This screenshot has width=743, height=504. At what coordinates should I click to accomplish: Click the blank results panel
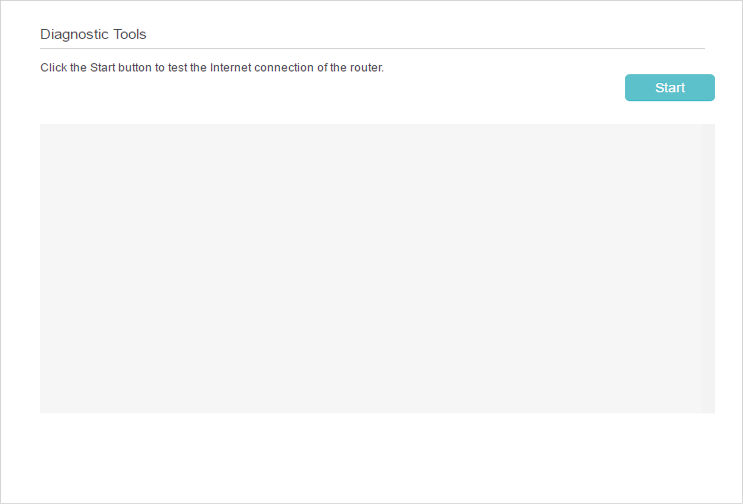click(370, 268)
